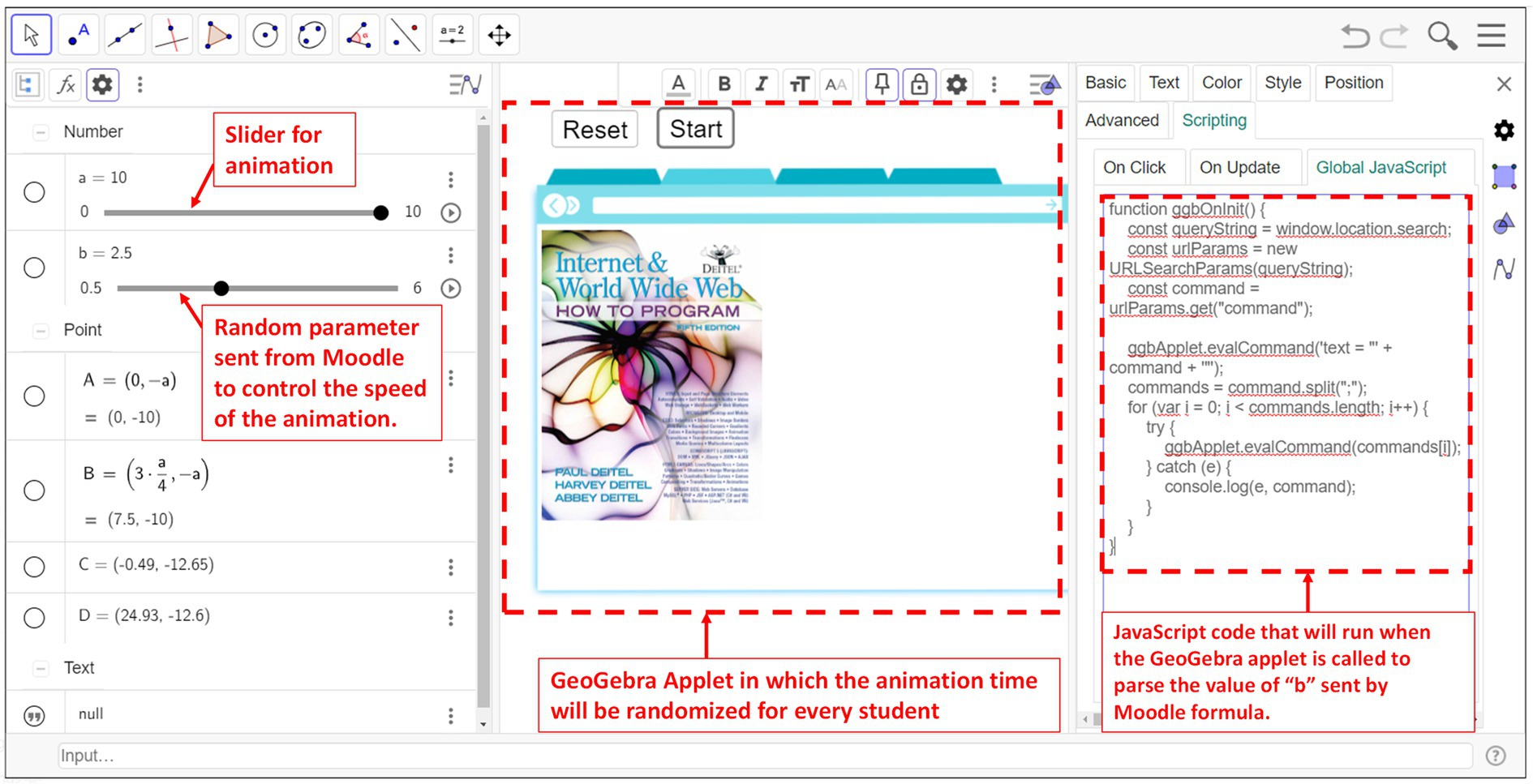Open the three-dot menu for point D
Image resolution: width=1533 pixels, height=784 pixels.
451,618
